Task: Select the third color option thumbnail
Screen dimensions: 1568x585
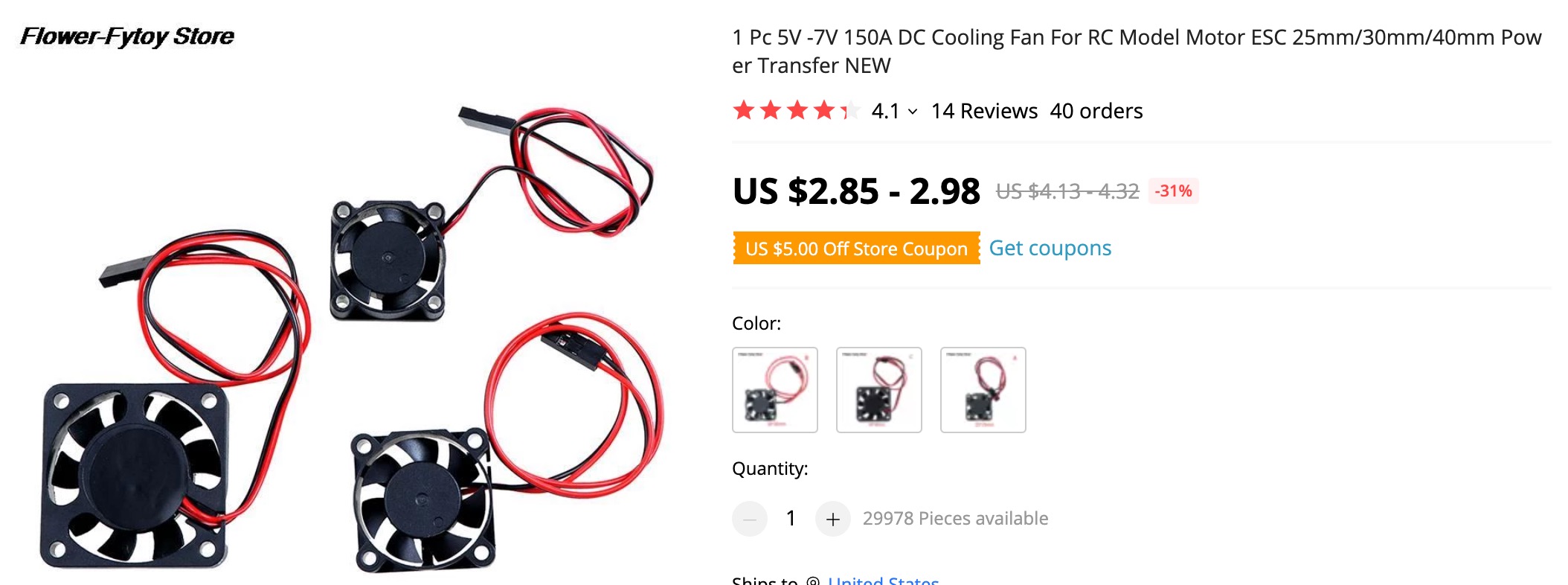Action: [x=983, y=390]
